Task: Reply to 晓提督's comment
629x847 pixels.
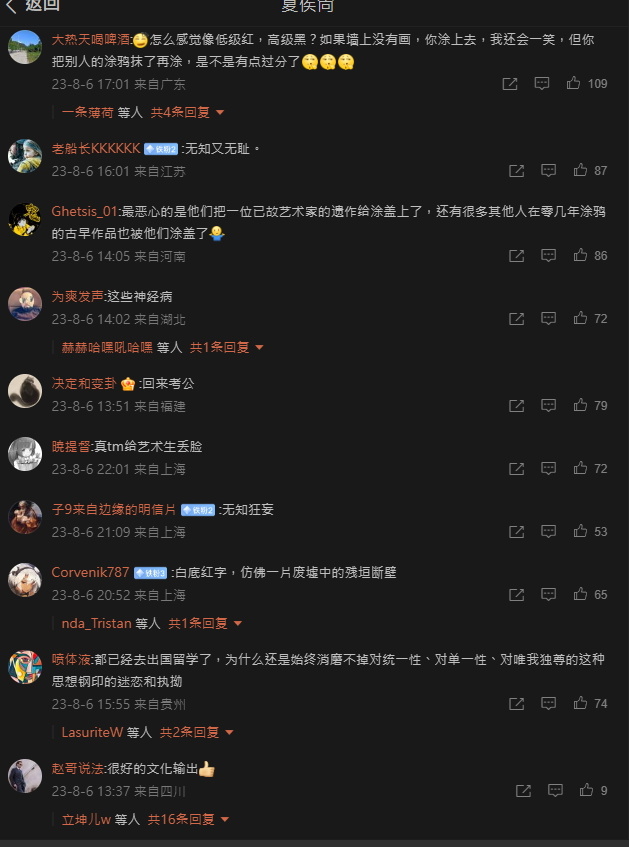Action: pyautogui.click(x=548, y=468)
